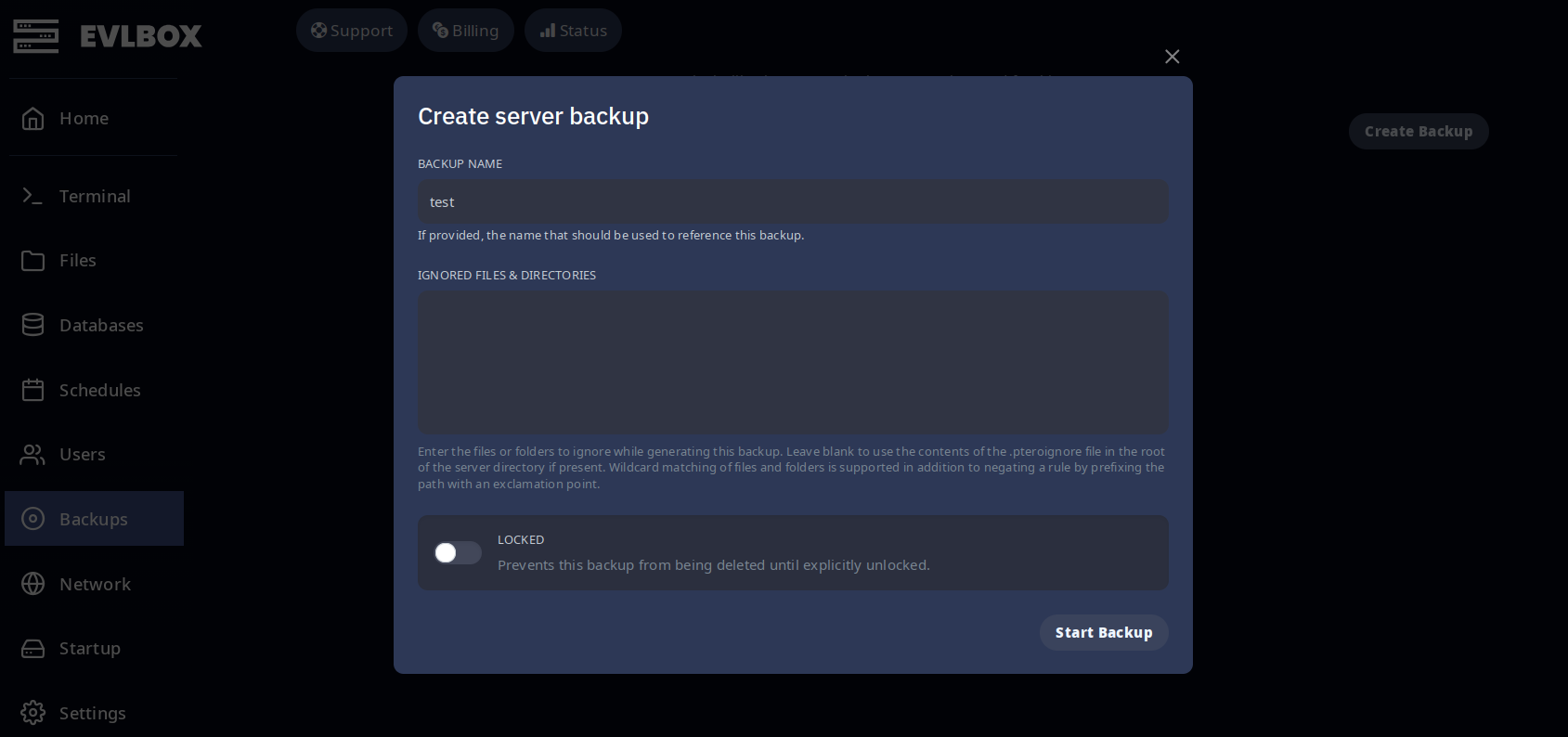The height and width of the screenshot is (737, 1568).
Task: Click the Backups disc icon
Action: click(x=33, y=519)
